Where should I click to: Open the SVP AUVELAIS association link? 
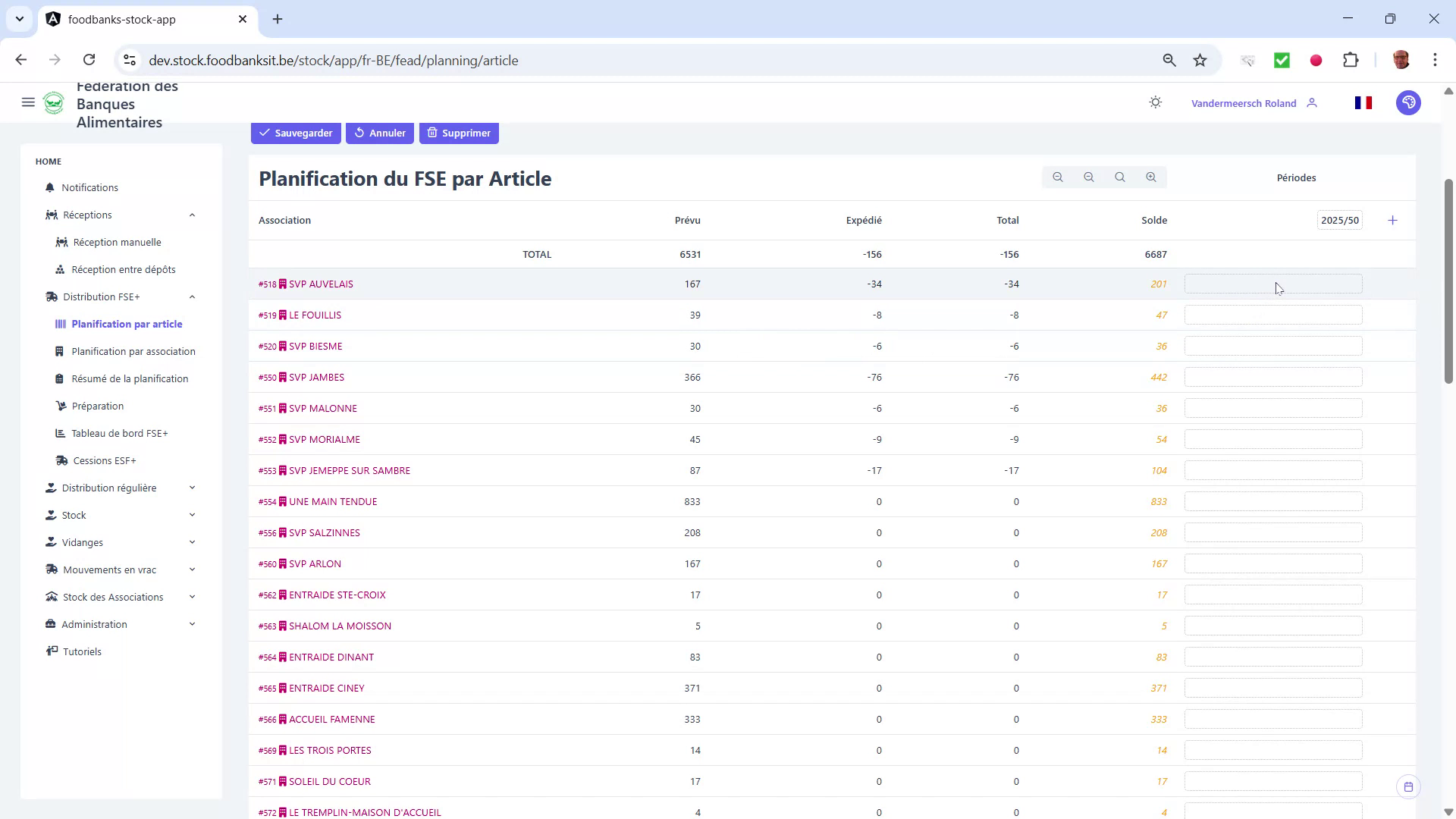click(x=320, y=284)
